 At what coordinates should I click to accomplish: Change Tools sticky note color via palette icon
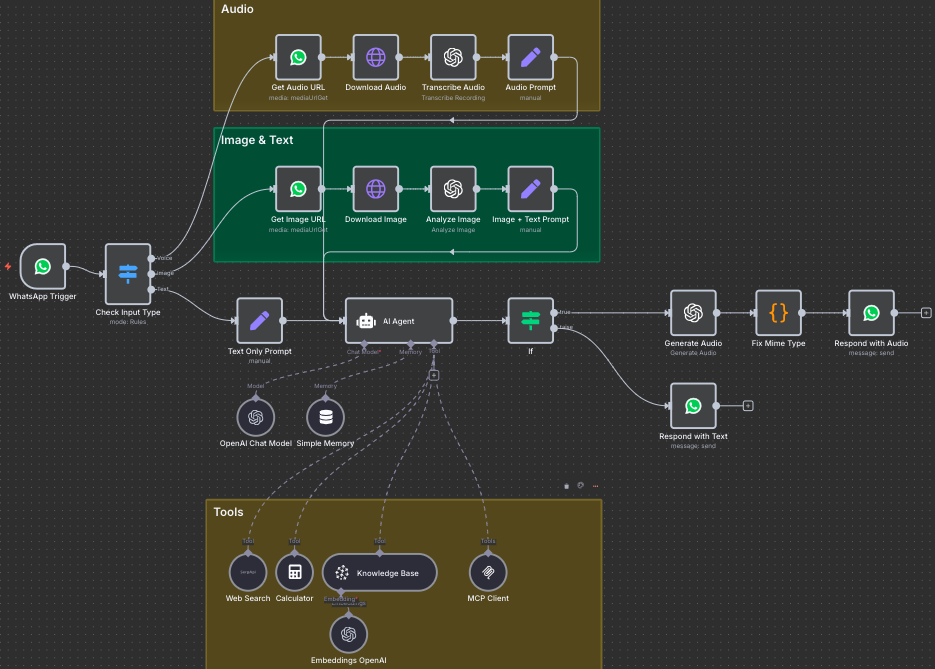(581, 486)
